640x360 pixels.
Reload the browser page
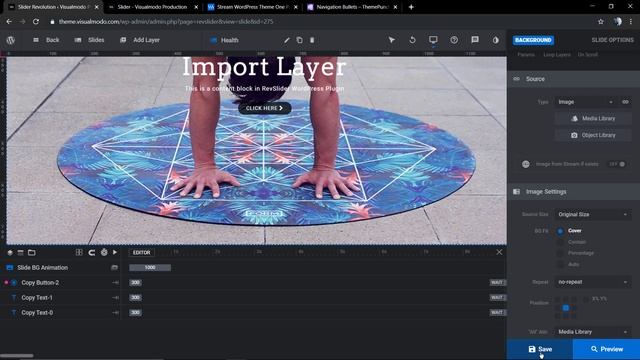click(36, 22)
